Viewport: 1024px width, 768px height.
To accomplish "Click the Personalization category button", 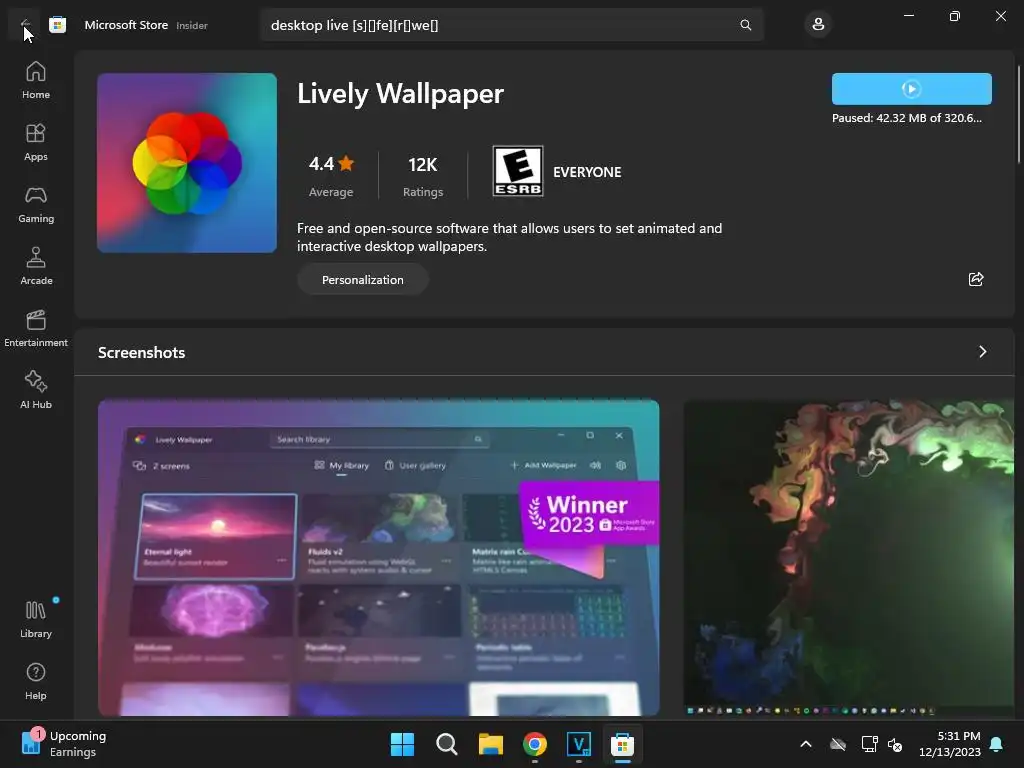I will [362, 280].
